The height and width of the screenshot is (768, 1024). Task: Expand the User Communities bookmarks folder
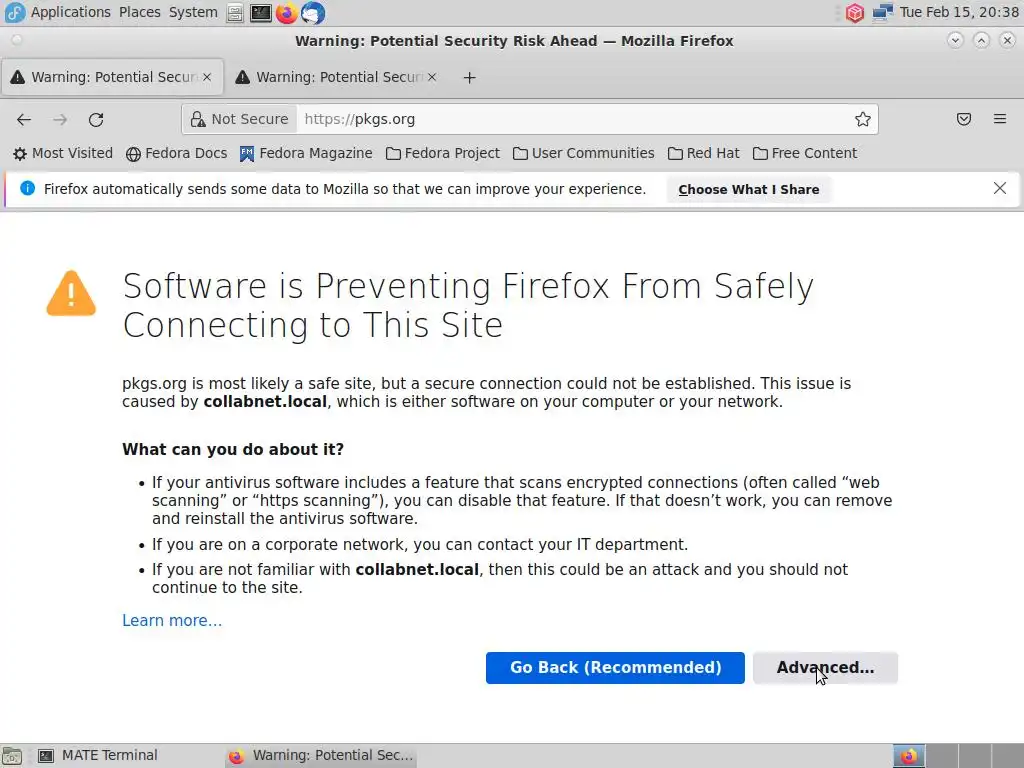click(584, 153)
